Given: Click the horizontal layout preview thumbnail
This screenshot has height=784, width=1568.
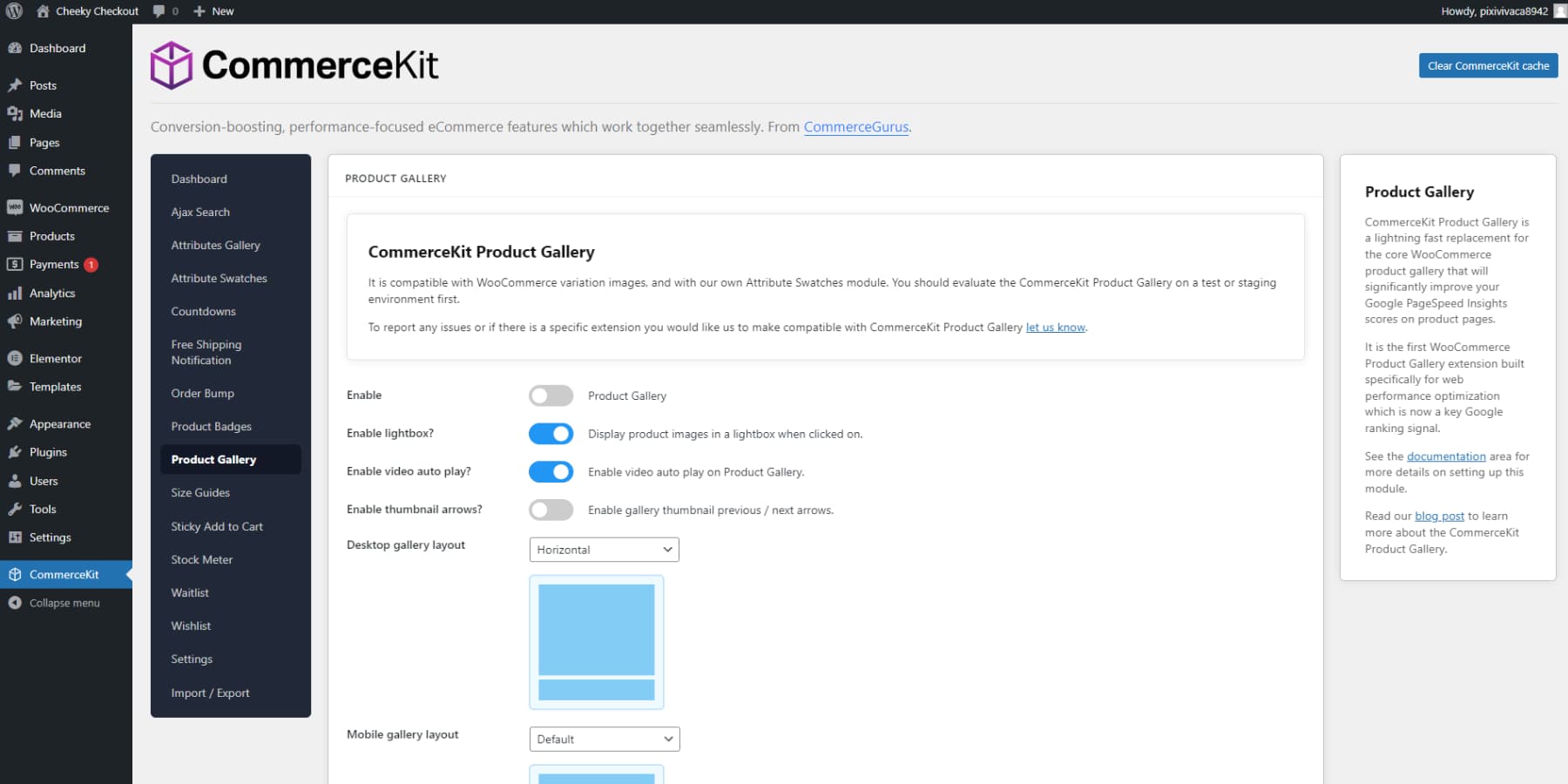Looking at the screenshot, I should click(x=596, y=642).
